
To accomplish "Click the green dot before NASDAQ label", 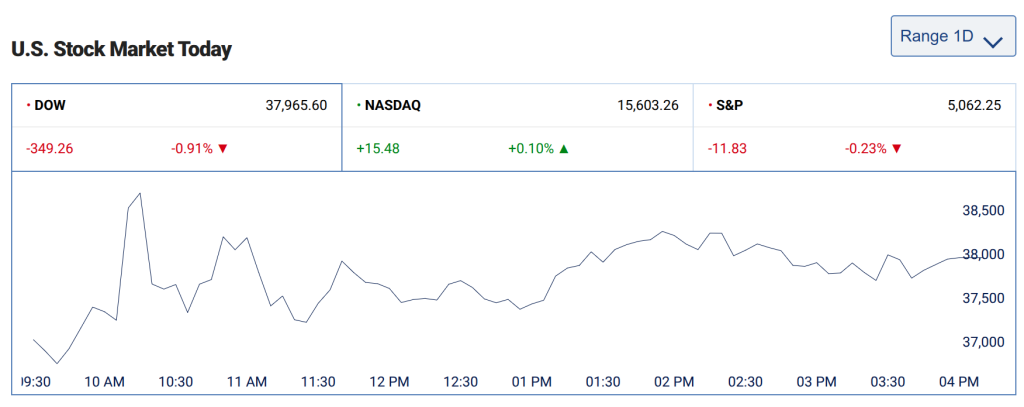I will [358, 105].
